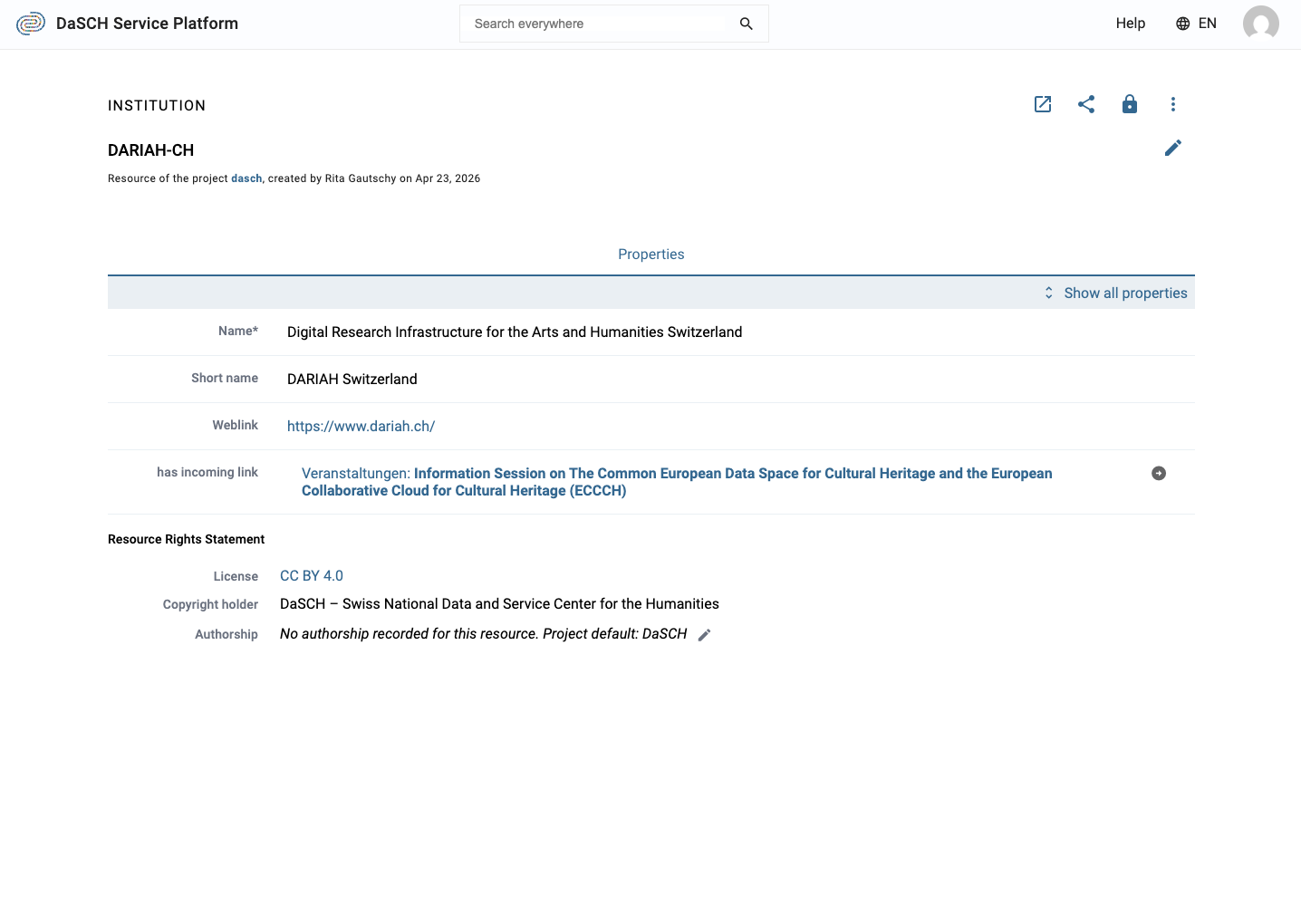Click the DaSCH logo icon
Image resolution: width=1301 pixels, height=924 pixels.
pyautogui.click(x=31, y=24)
